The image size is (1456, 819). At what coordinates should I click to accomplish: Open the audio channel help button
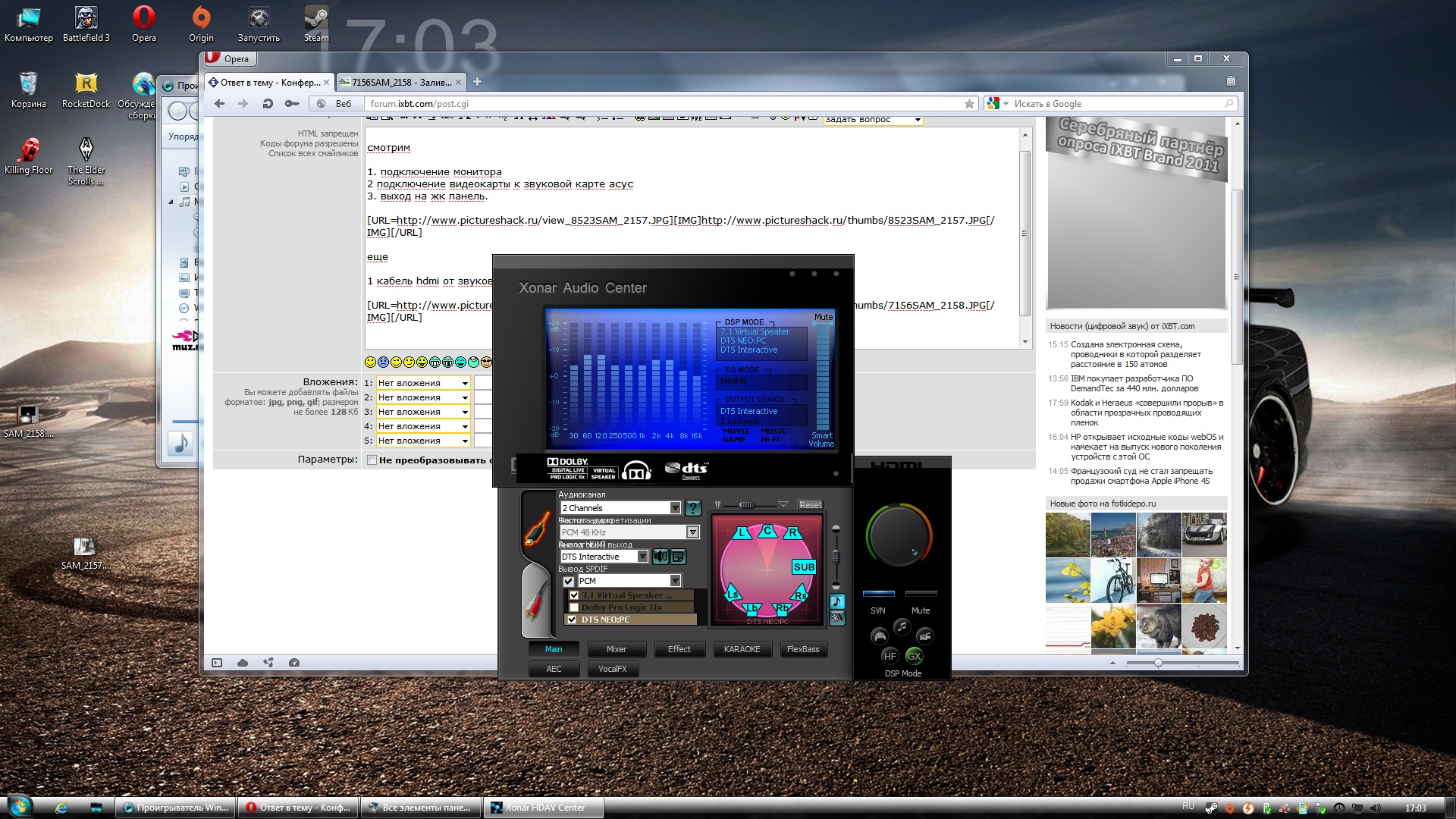click(x=692, y=508)
